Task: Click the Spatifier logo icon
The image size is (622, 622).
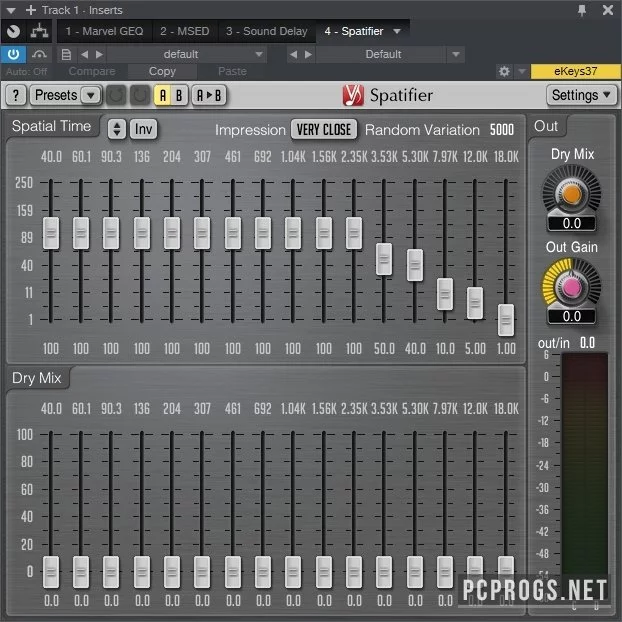Action: (353, 95)
